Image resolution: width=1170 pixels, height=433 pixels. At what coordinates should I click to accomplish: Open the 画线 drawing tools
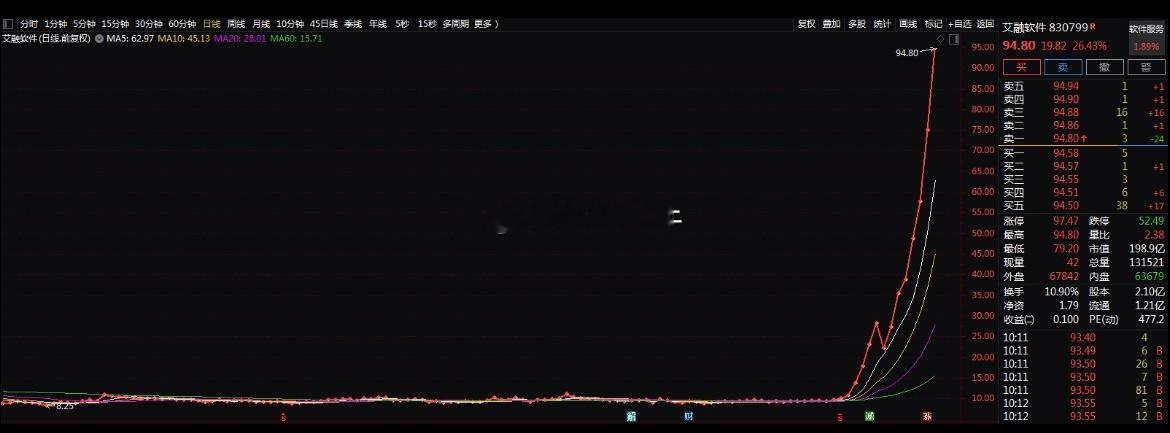click(x=907, y=24)
